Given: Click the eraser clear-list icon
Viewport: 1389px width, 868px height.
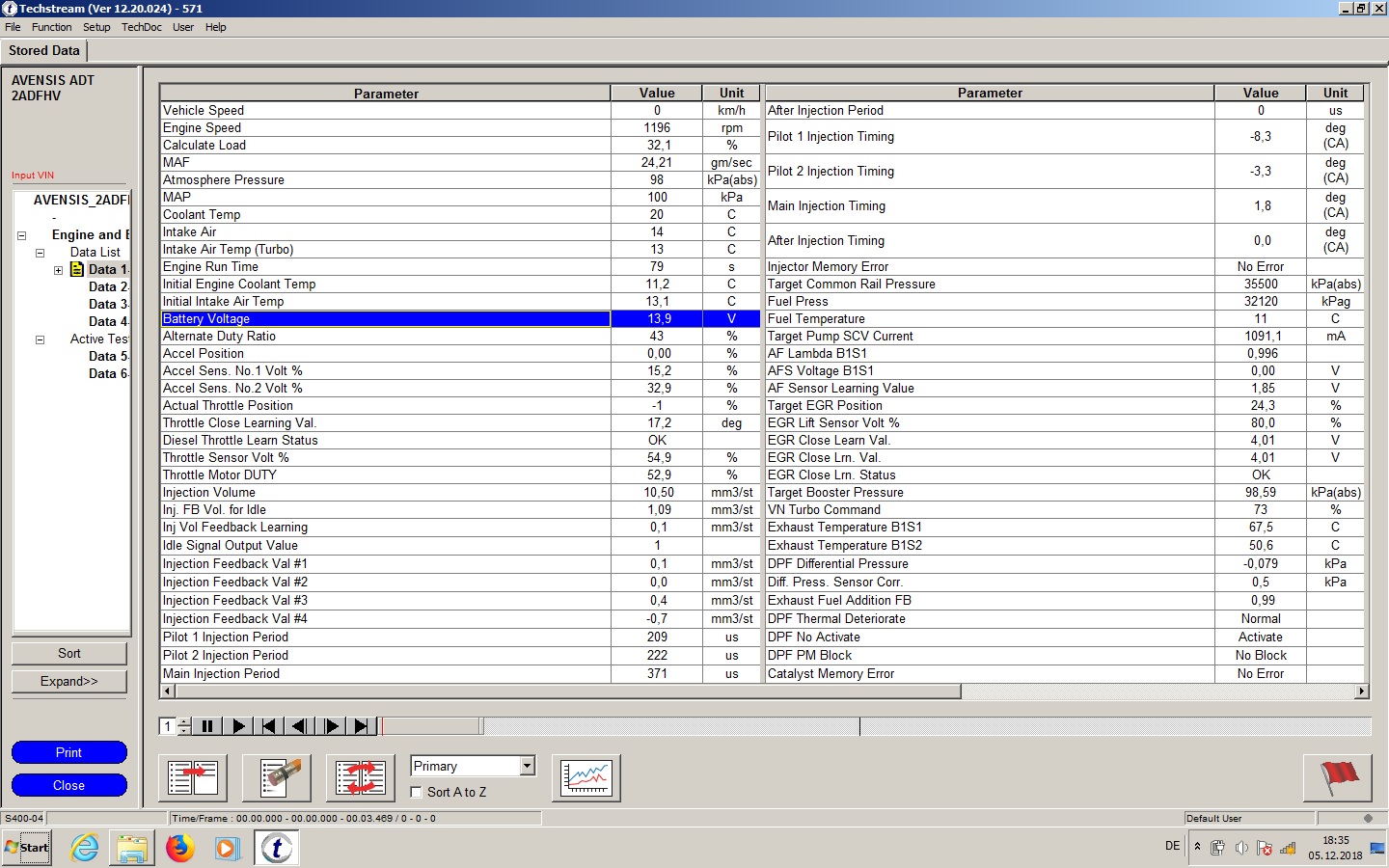Looking at the screenshot, I should [277, 777].
